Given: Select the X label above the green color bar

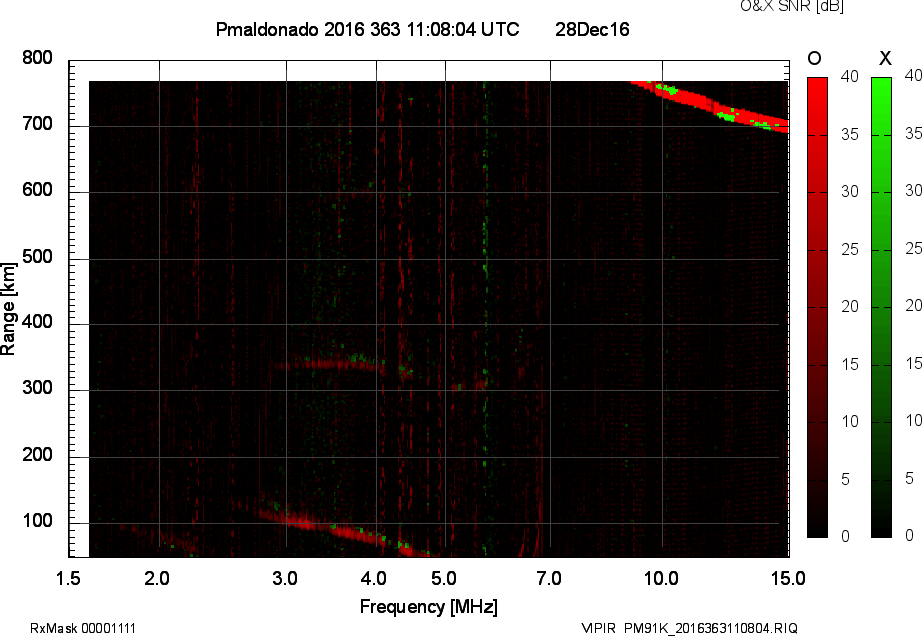Looking at the screenshot, I should tap(885, 58).
